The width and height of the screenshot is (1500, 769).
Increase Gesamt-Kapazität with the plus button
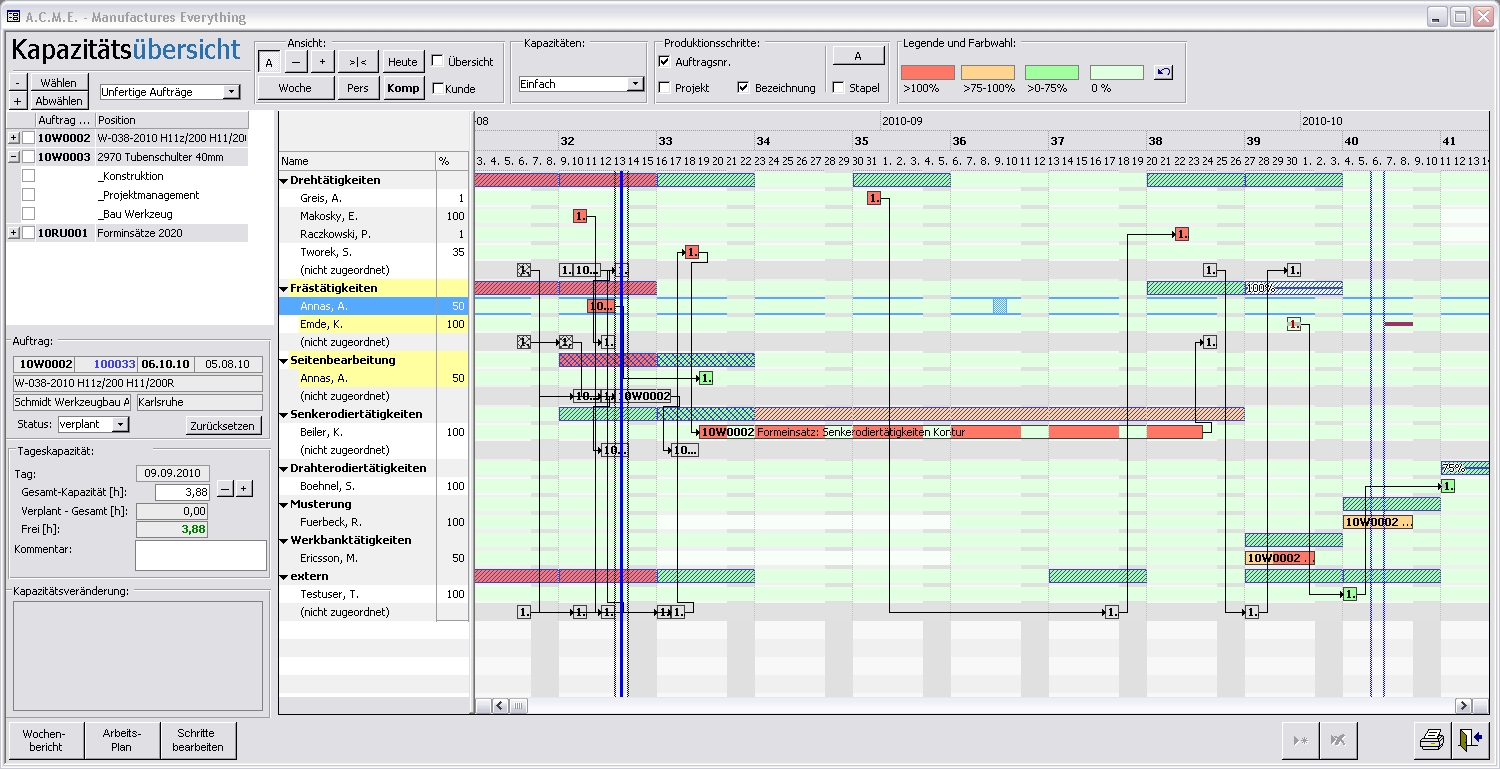245,489
